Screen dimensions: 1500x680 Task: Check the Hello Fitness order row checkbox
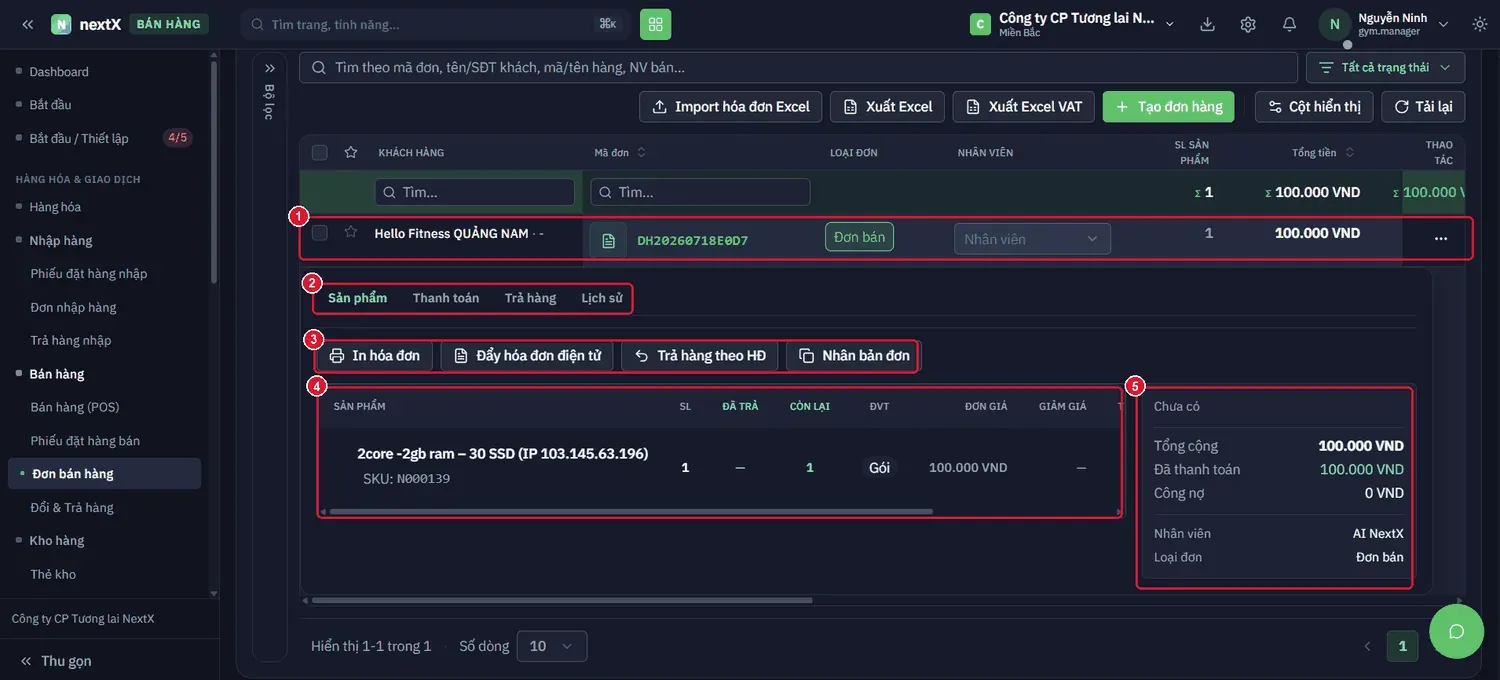pyautogui.click(x=320, y=233)
